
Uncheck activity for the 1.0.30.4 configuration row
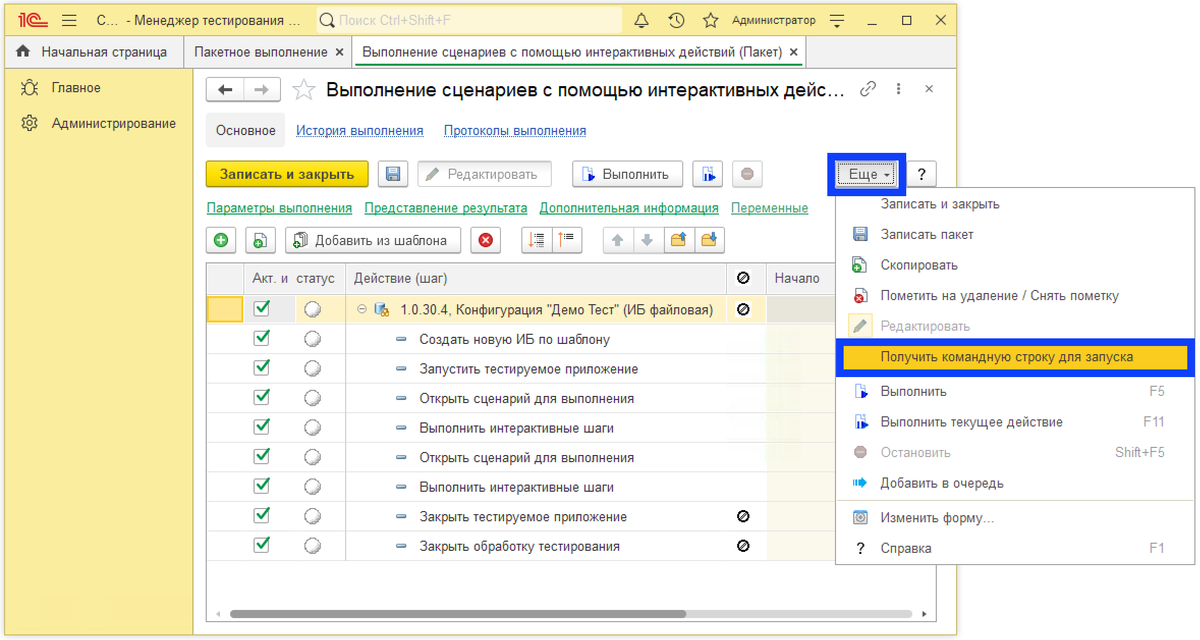pos(262,309)
